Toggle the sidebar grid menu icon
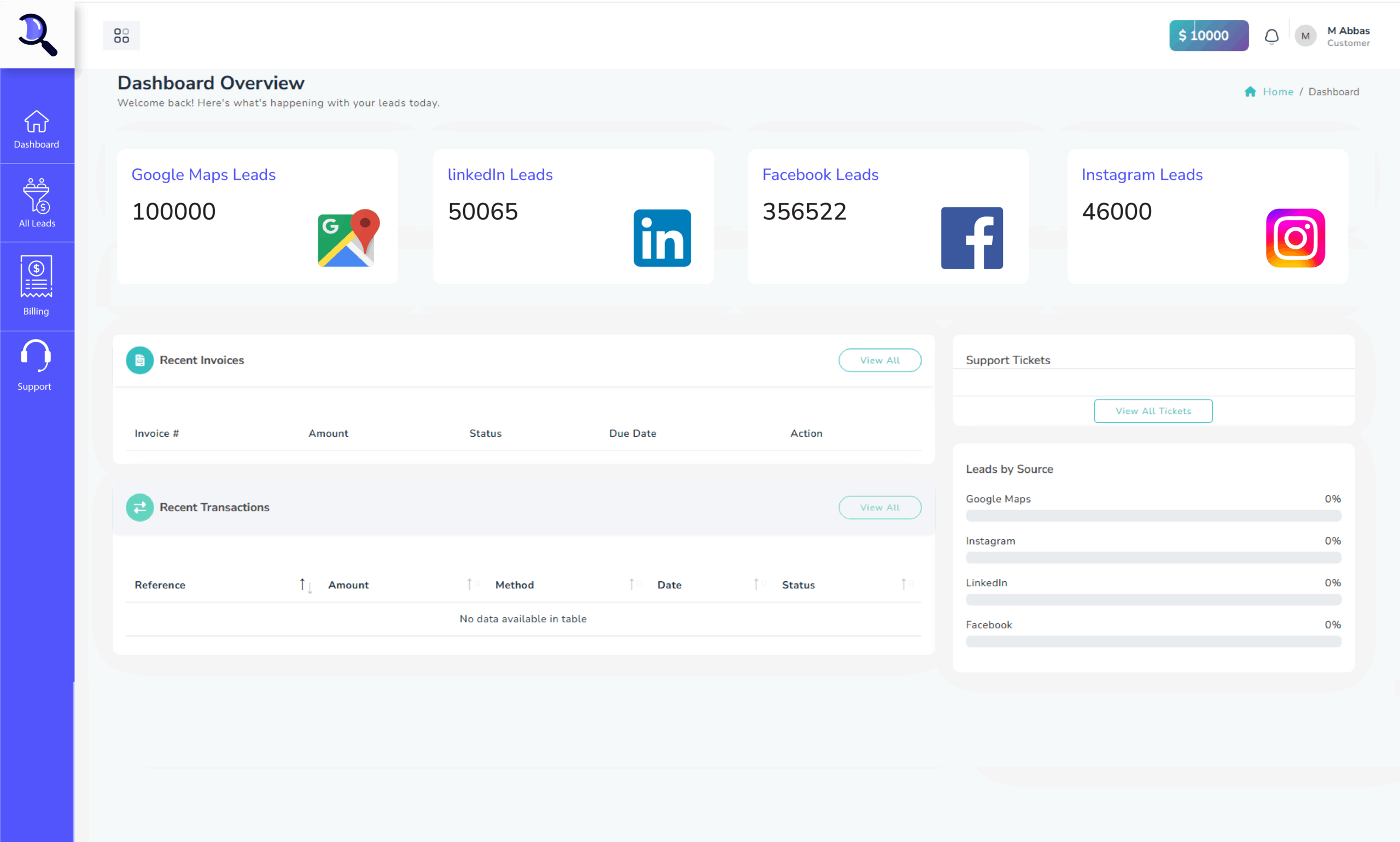 121,36
